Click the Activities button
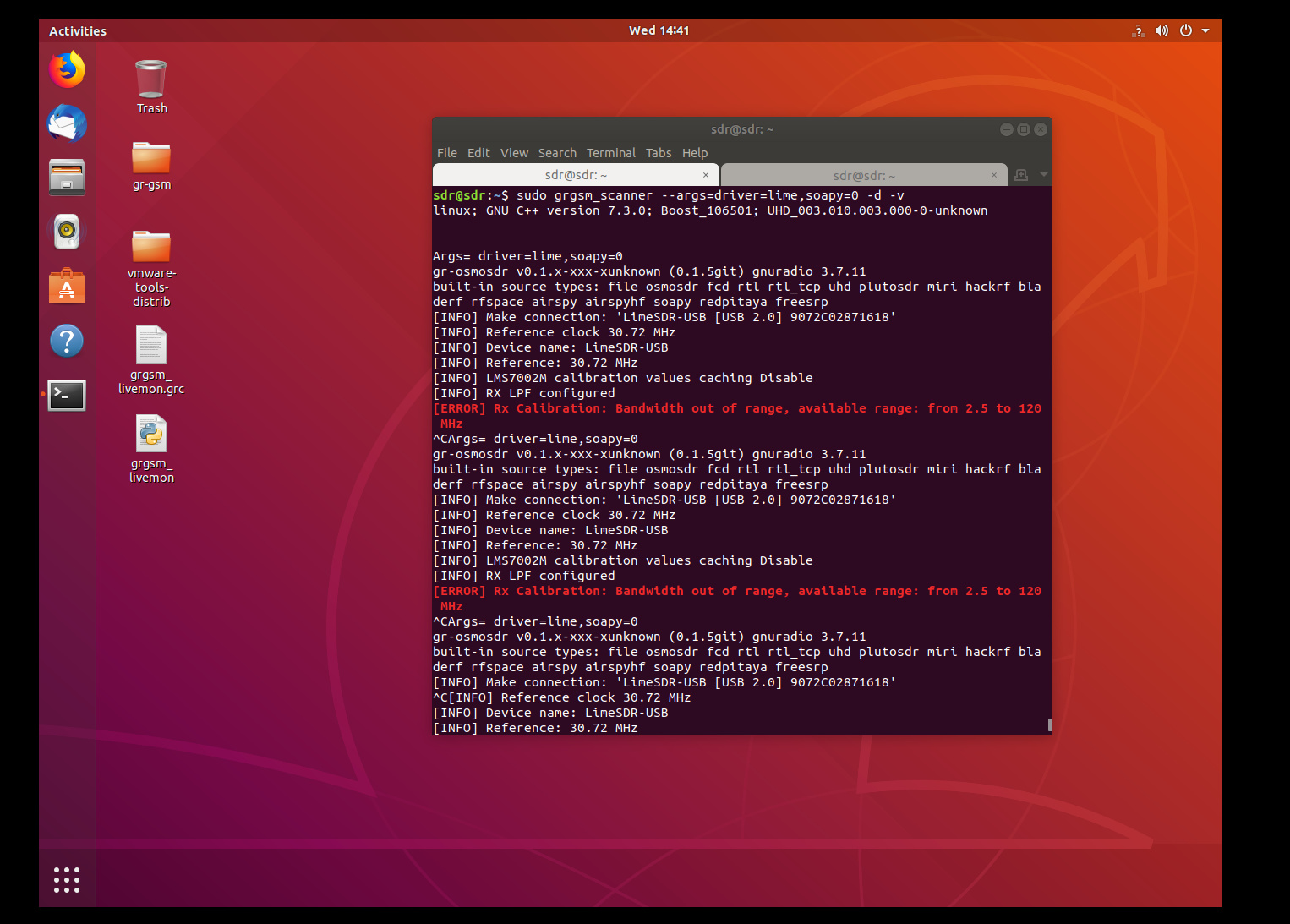This screenshot has height=924, width=1290. [x=78, y=31]
